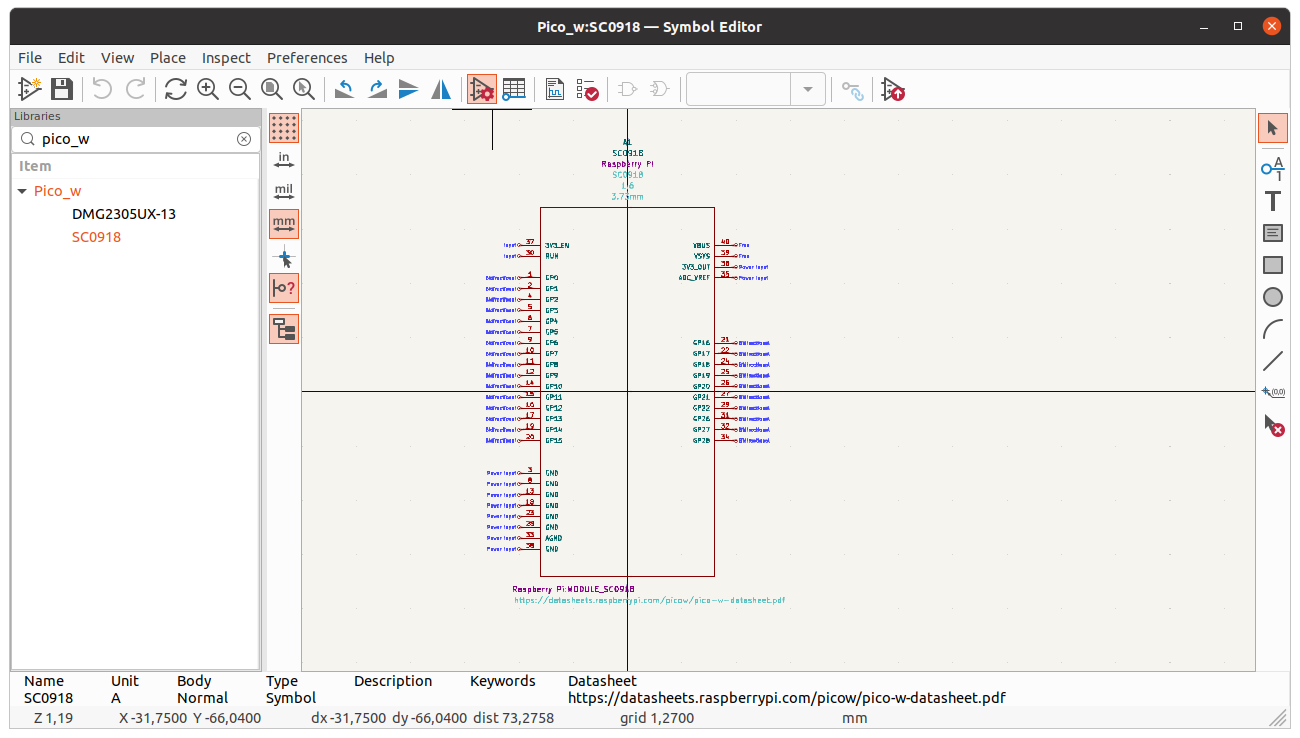Clear the library search field
Viewport: 1300px width, 738px height.
(243, 139)
